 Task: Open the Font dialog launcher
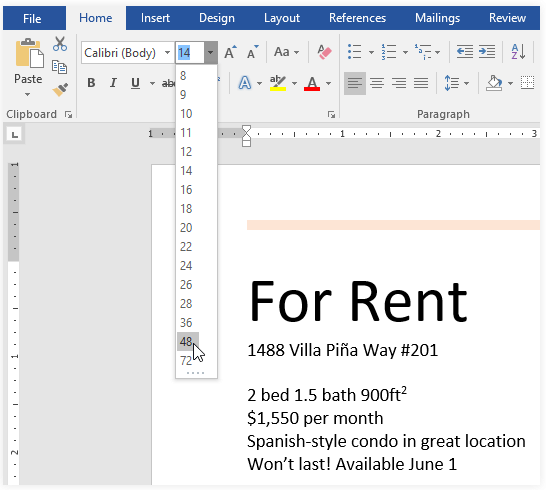pyautogui.click(x=331, y=115)
